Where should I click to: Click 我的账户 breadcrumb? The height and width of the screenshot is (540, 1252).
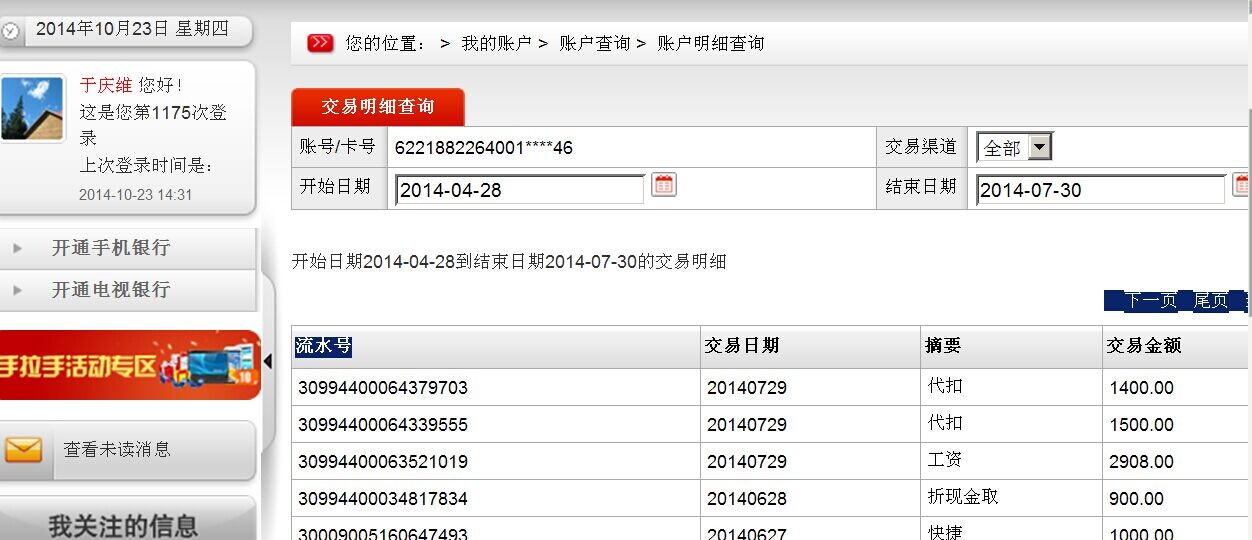pos(496,44)
